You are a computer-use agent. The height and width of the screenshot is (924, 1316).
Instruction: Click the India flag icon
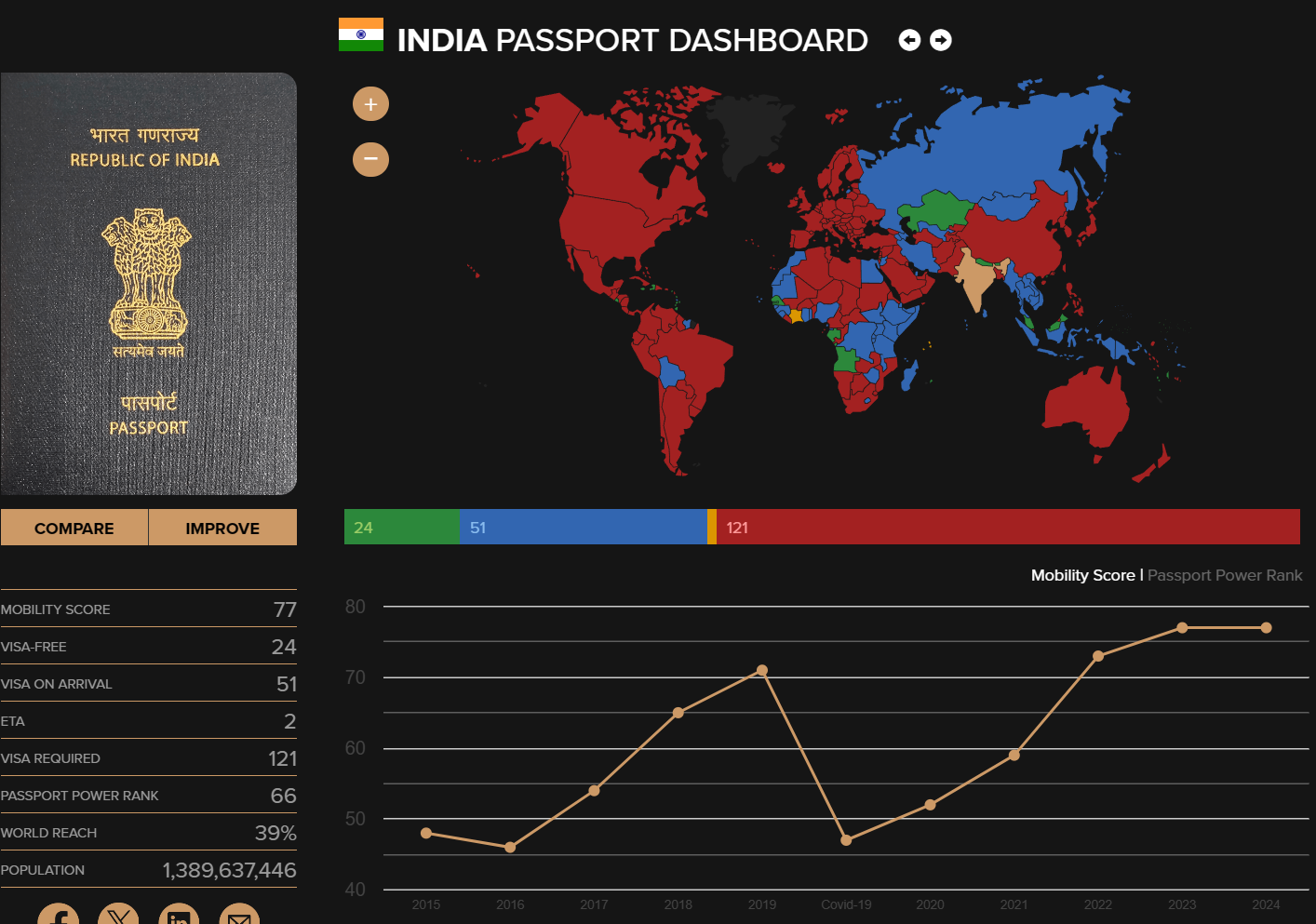[361, 34]
